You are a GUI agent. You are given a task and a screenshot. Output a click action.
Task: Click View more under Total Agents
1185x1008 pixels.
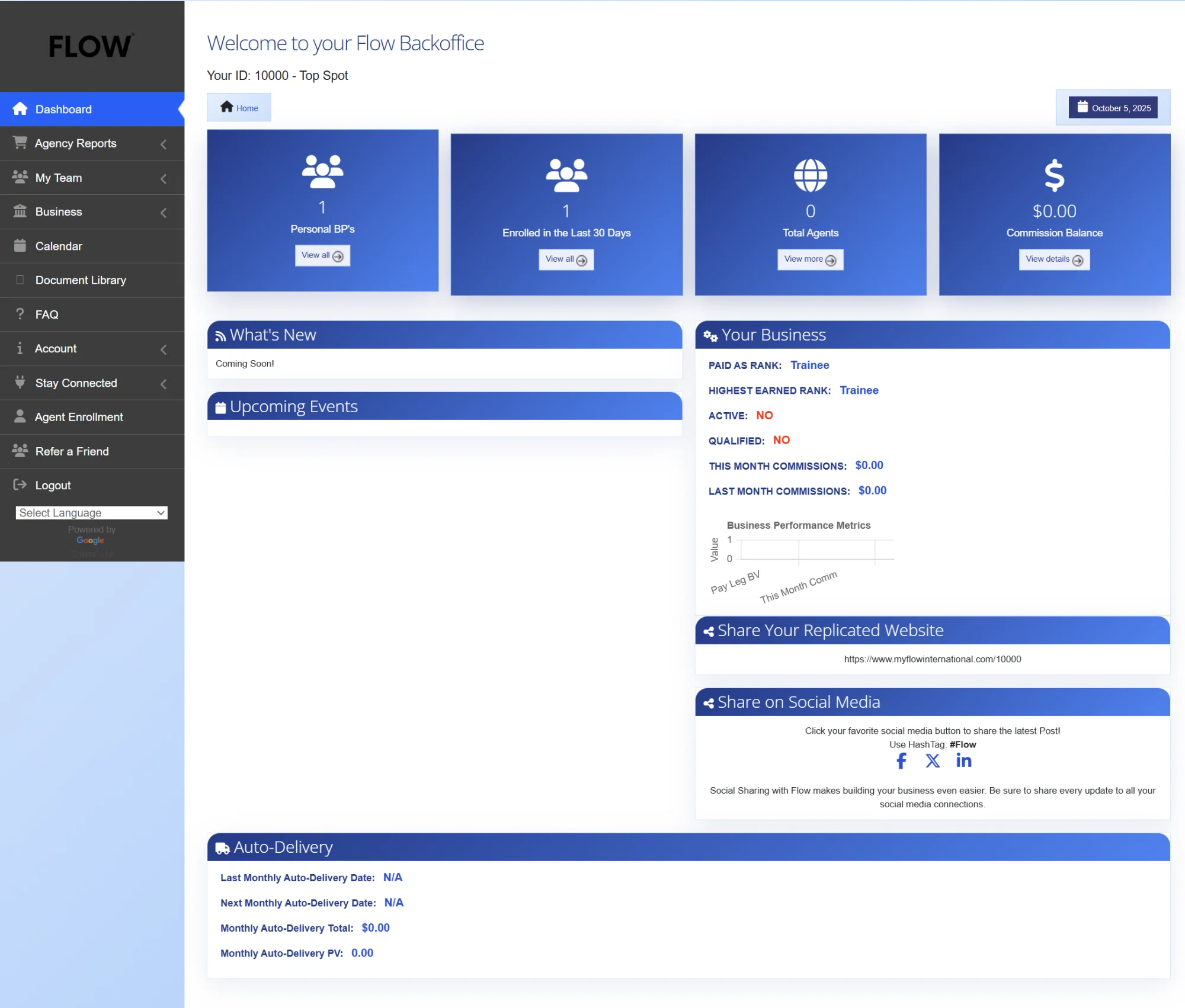809,259
